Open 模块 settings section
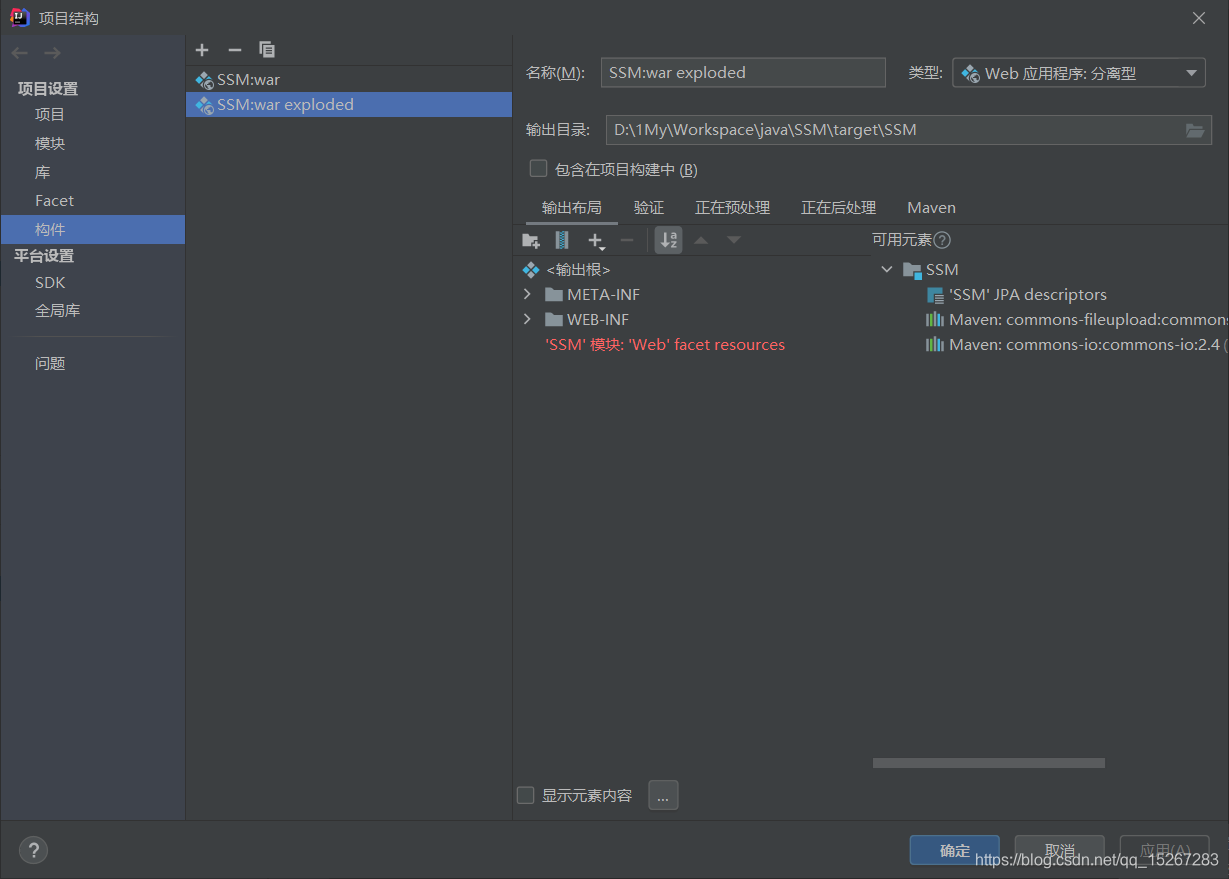 (50, 144)
